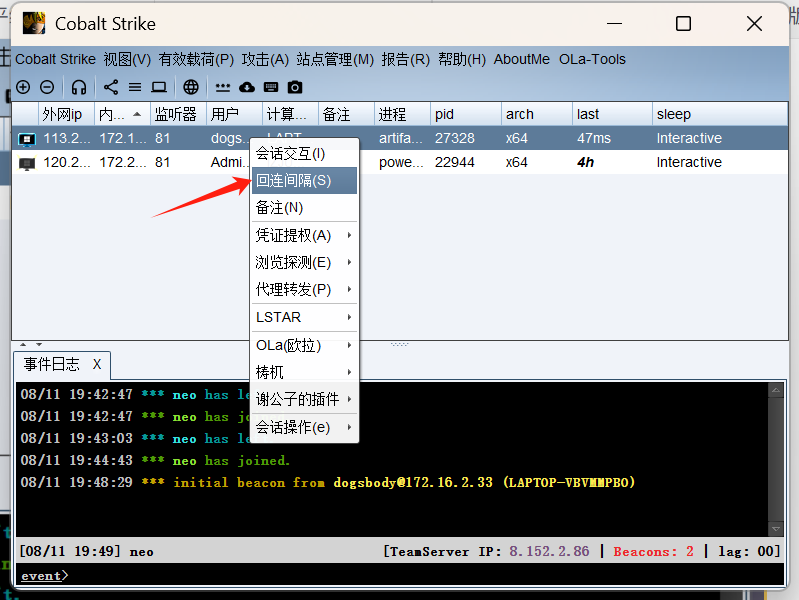Image resolution: width=799 pixels, height=600 pixels.
Task: Sort by the last column header
Action: pos(612,114)
